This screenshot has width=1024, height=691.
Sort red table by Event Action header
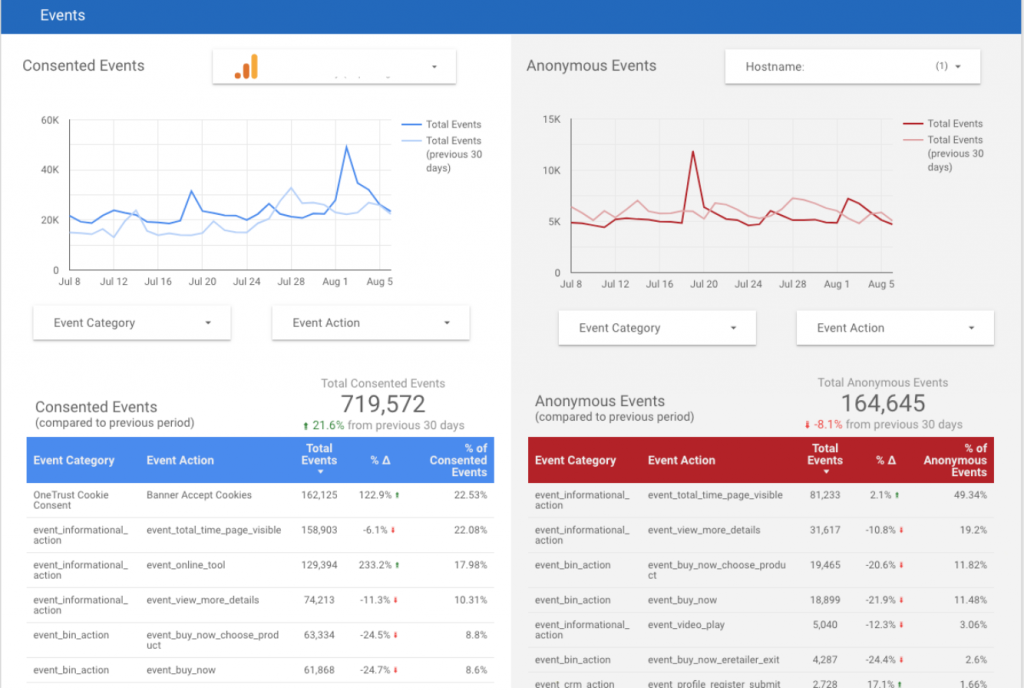681,461
